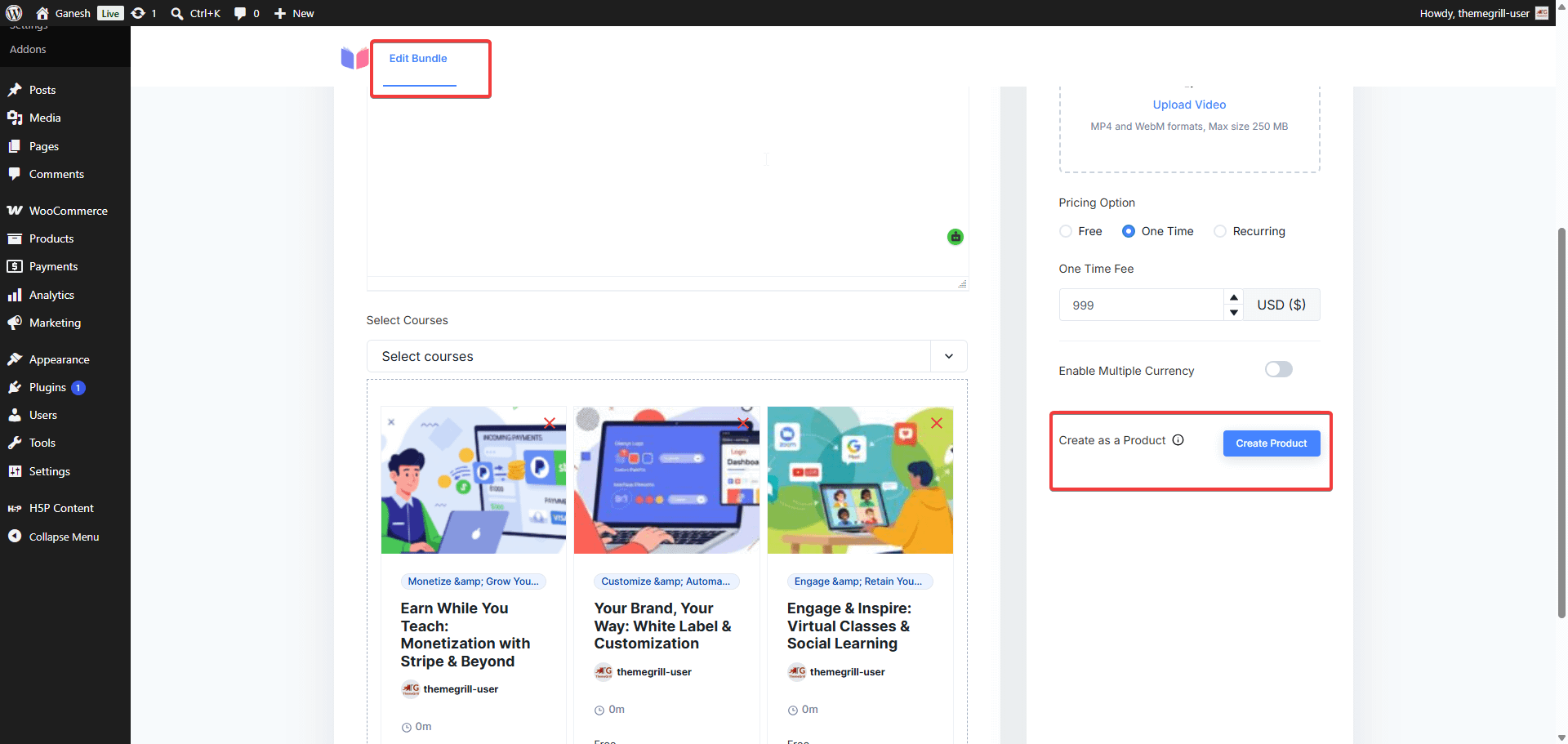The height and width of the screenshot is (744, 1568).
Task: Open the Plugins menu
Action: click(x=47, y=387)
